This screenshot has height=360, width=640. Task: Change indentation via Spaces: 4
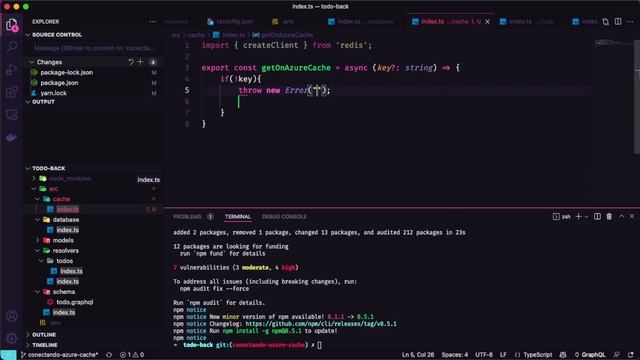pos(455,355)
